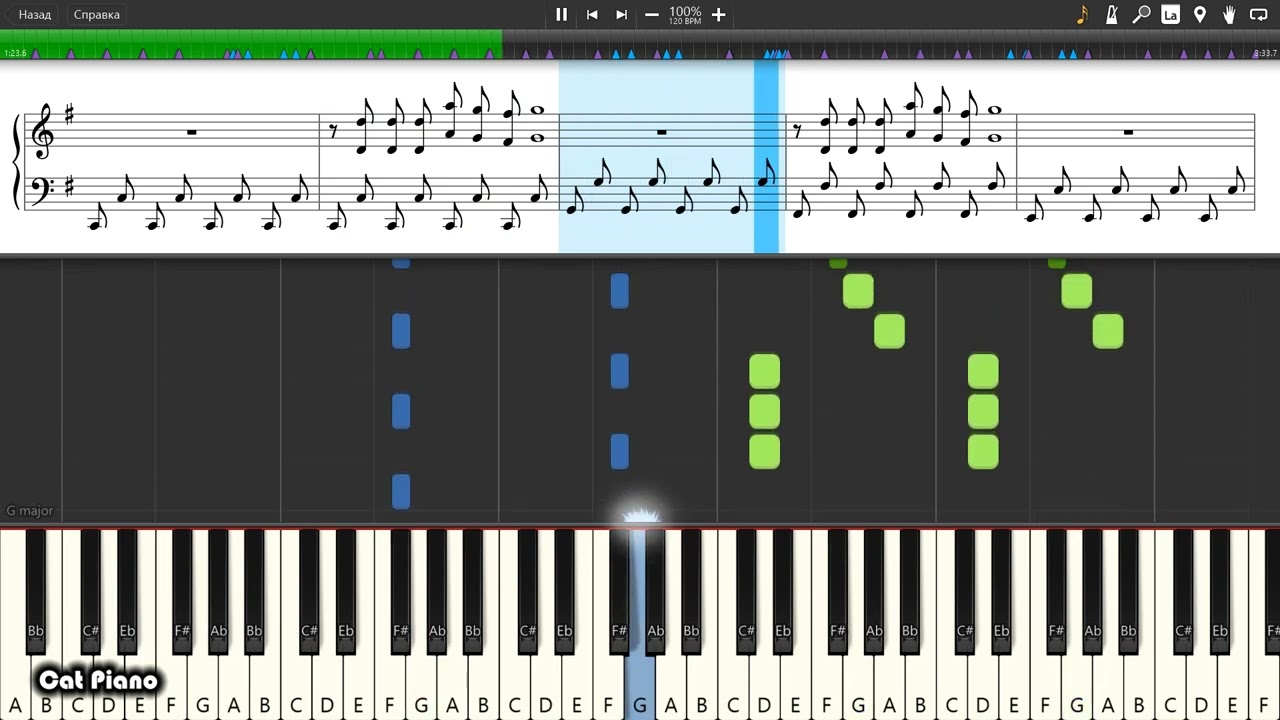Pause the song playback
The width and height of the screenshot is (1280, 720).
pyautogui.click(x=561, y=14)
